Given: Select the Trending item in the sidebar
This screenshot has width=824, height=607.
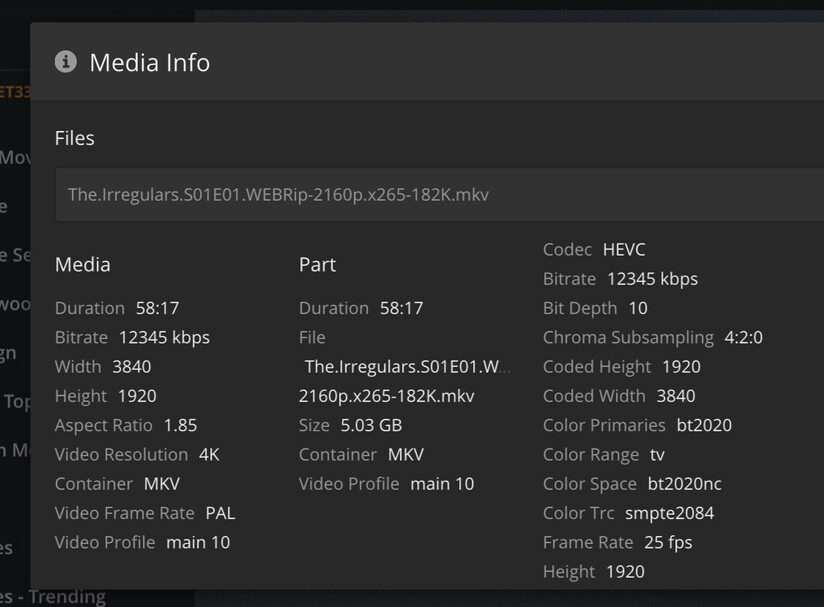Looking at the screenshot, I should [60, 597].
